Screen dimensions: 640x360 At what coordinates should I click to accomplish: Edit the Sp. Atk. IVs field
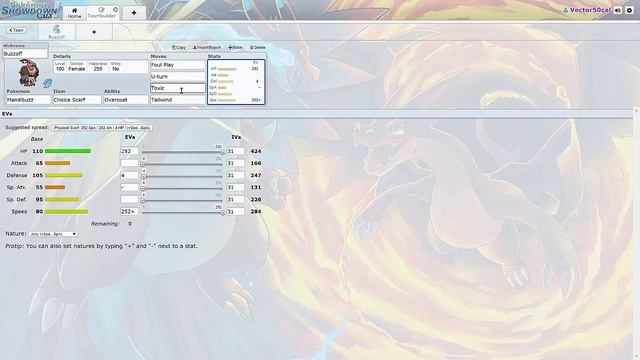236,187
